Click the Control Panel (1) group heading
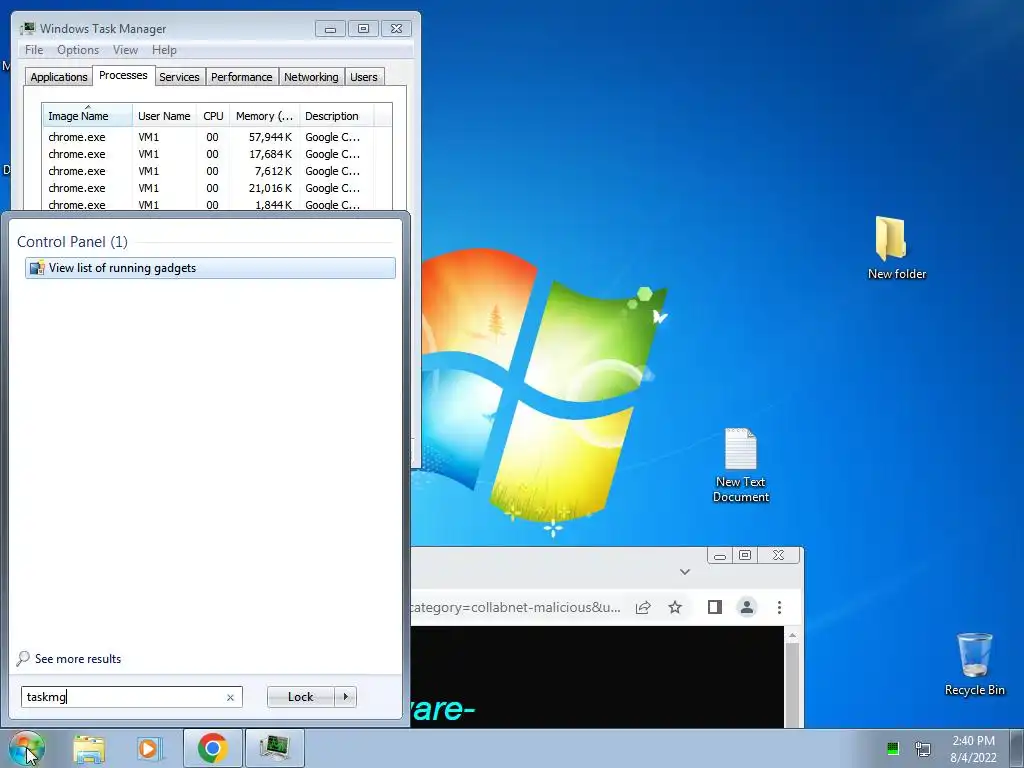The width and height of the screenshot is (1024, 768). coord(72,242)
